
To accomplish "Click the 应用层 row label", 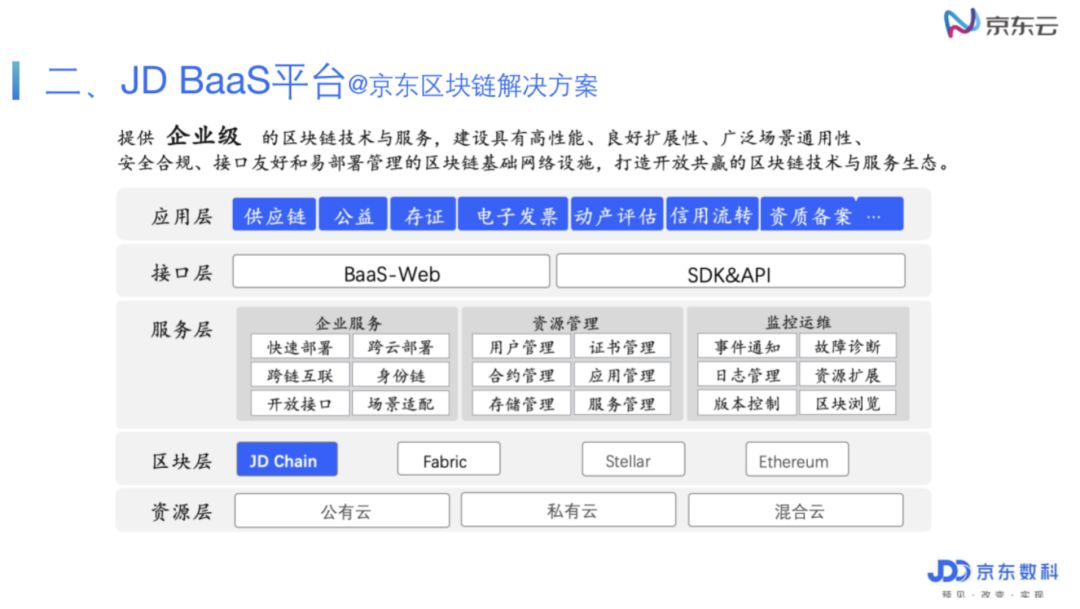I will pos(182,216).
